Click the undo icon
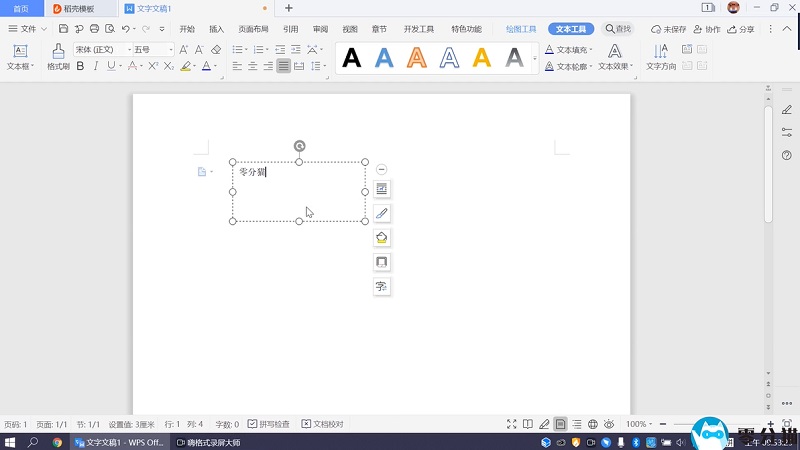Screen dimensions: 800x450 [x=124, y=29]
